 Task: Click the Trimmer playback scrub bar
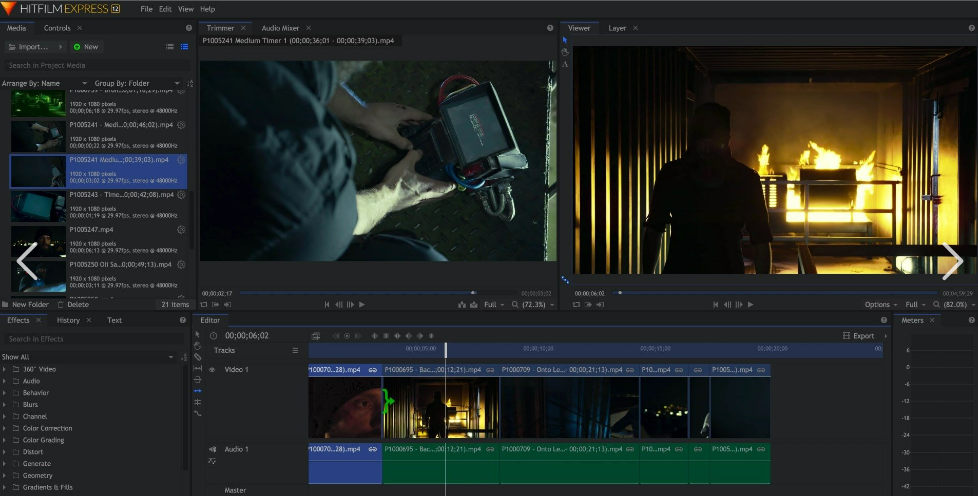377,293
